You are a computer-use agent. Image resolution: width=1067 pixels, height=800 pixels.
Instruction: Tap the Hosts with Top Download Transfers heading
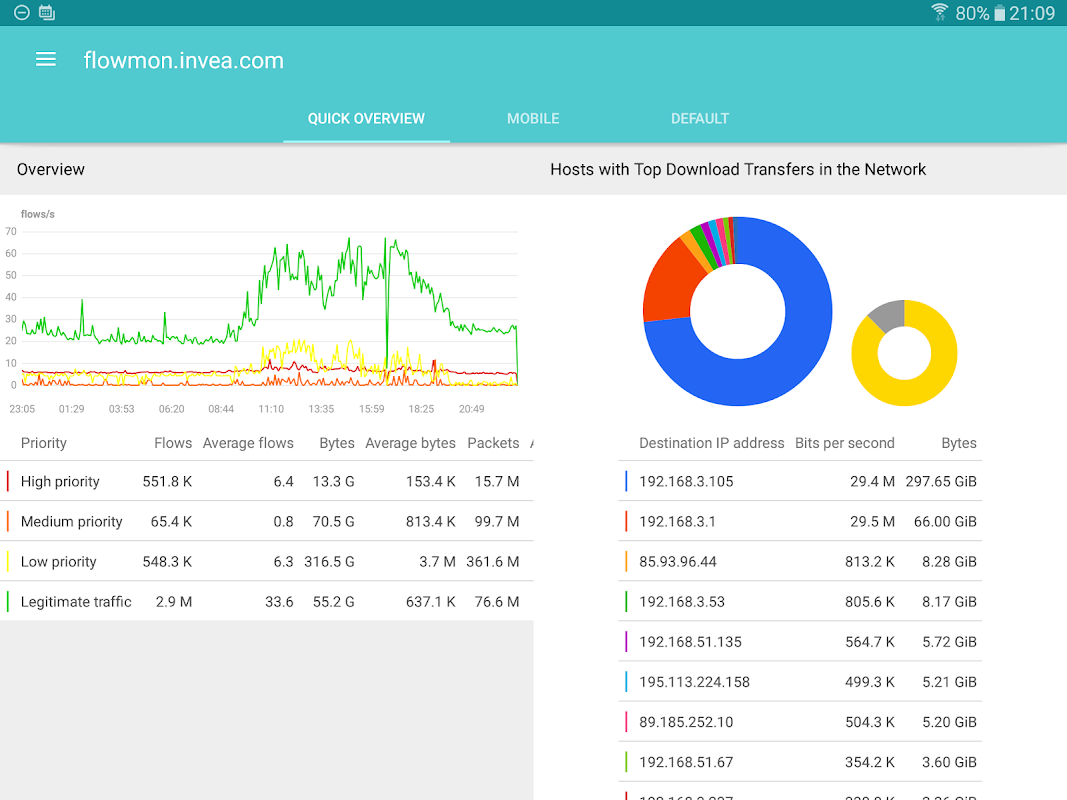(738, 169)
